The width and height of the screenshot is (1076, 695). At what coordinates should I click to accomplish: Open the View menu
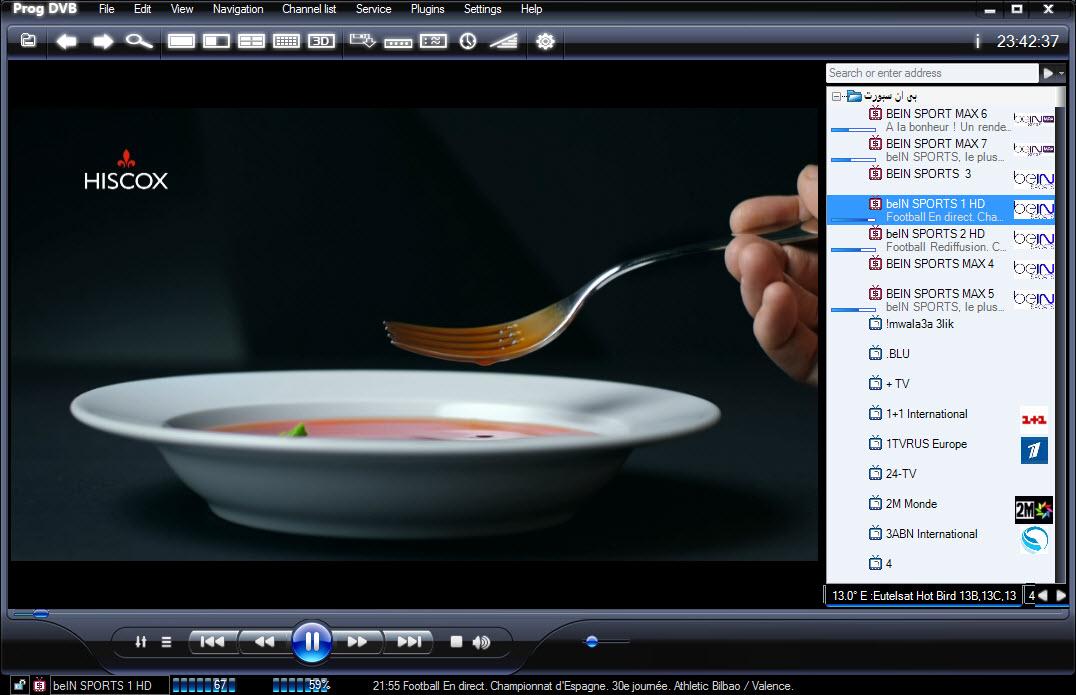pos(182,9)
